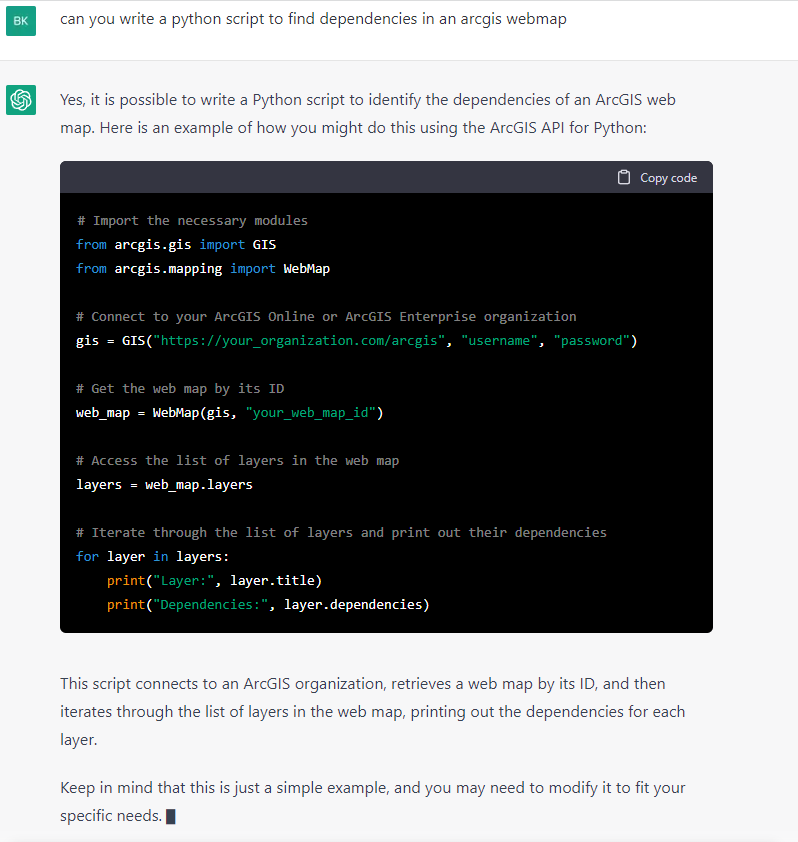Select the "your_web_map_id" placeholder string
The image size is (798, 842).
310,412
